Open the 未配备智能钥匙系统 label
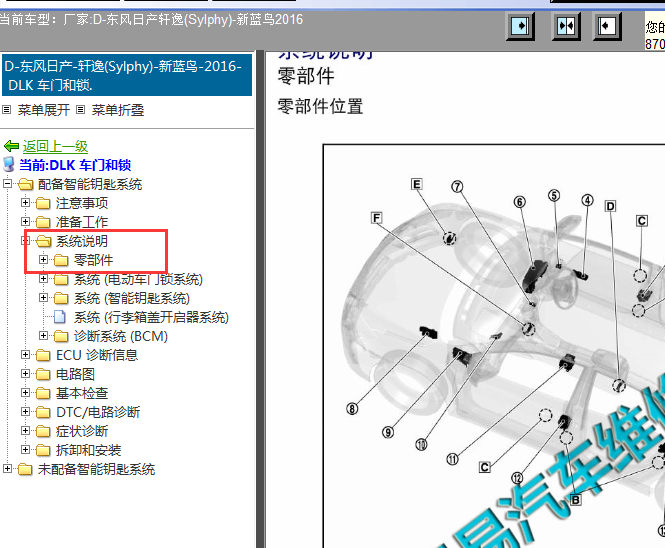 click(96, 469)
